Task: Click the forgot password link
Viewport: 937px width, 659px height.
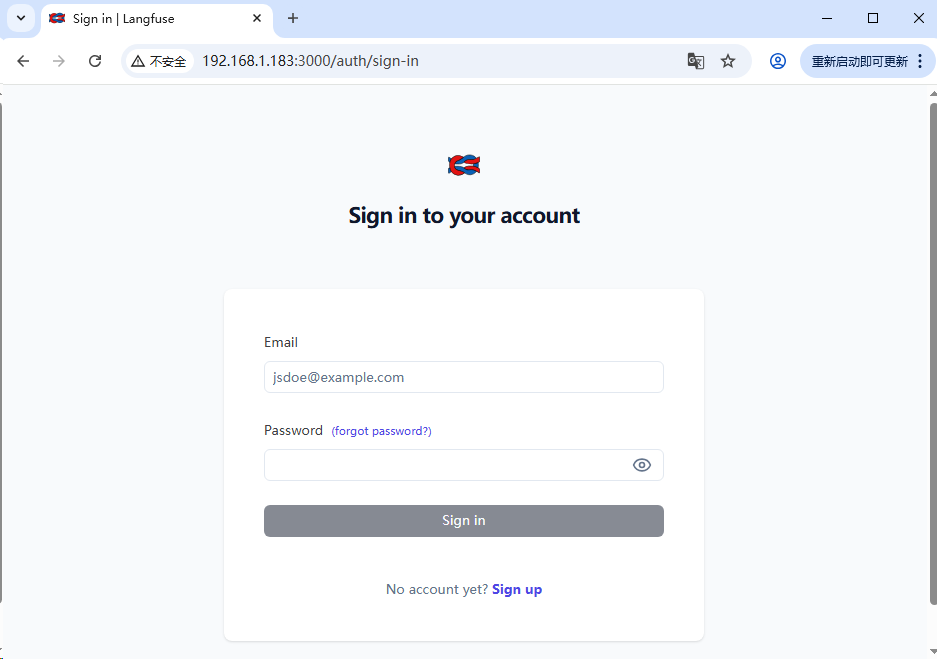Action: (381, 431)
